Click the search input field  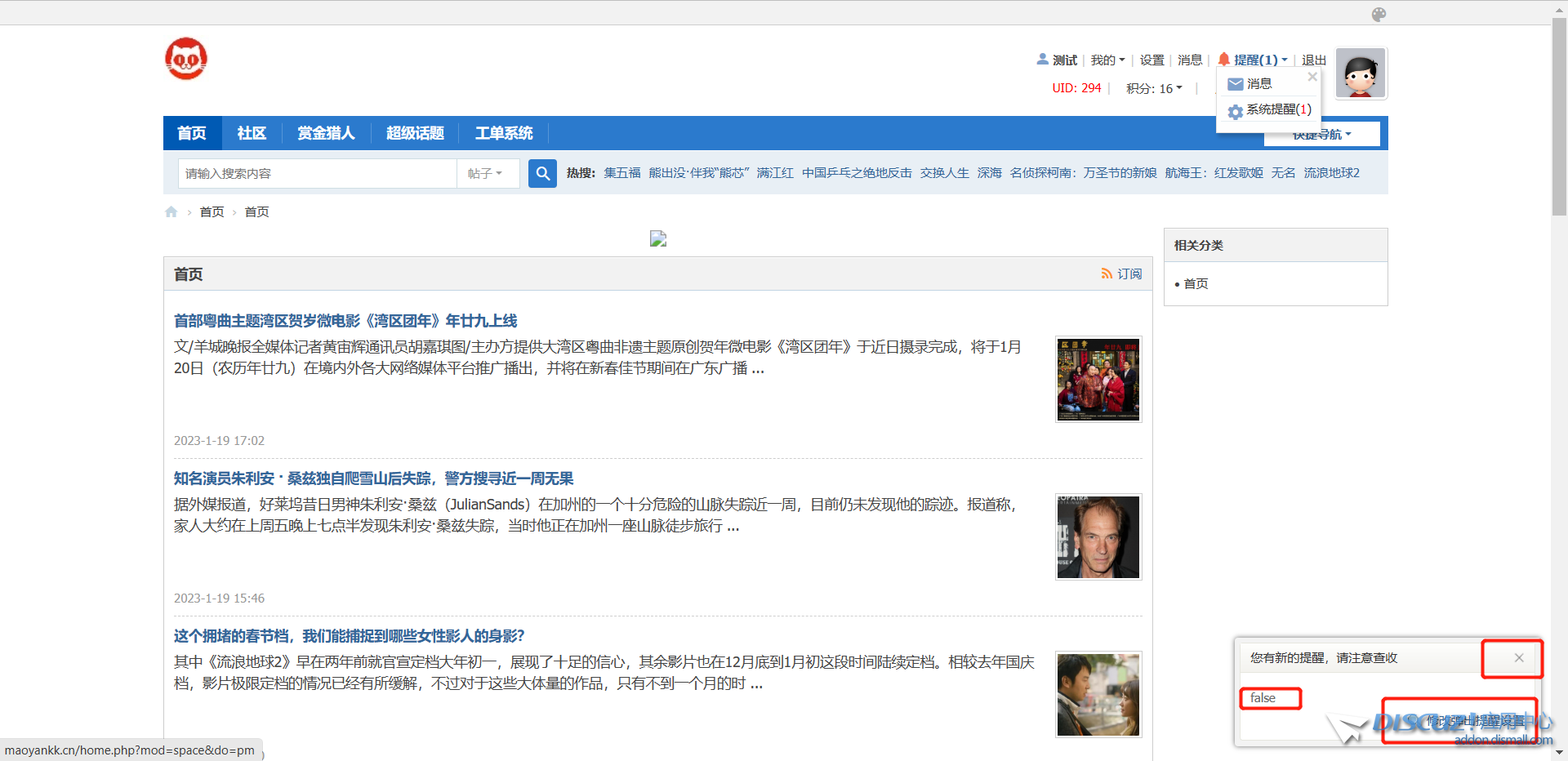click(317, 173)
